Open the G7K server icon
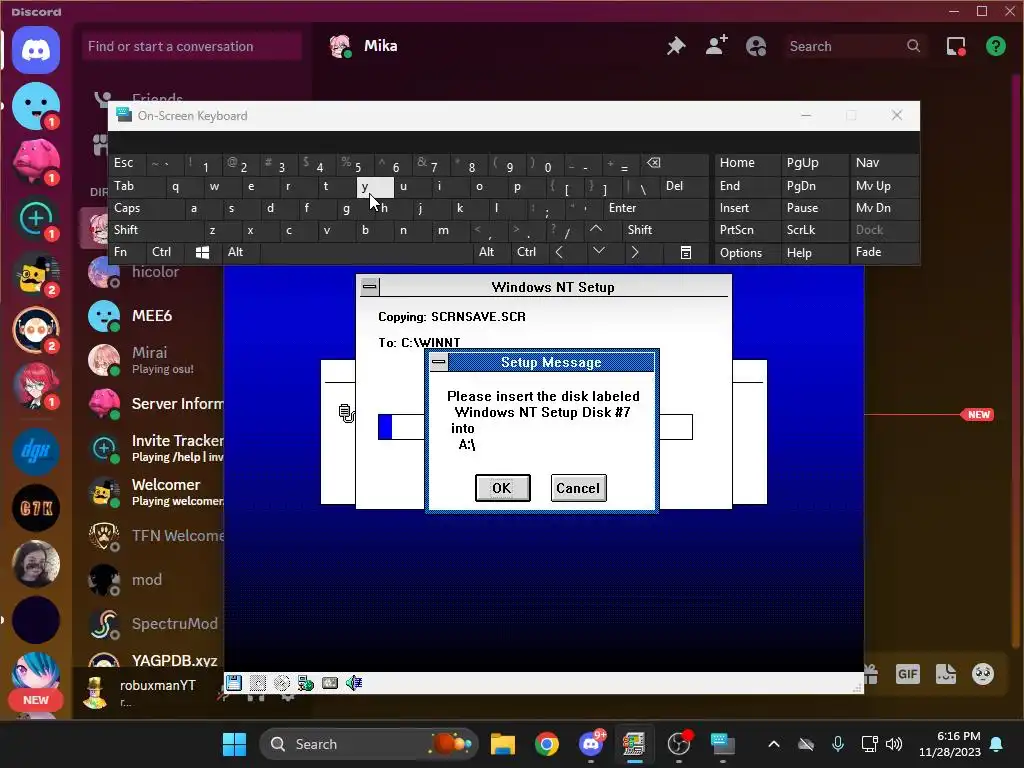Screen dimensions: 1024x768 pos(36,507)
